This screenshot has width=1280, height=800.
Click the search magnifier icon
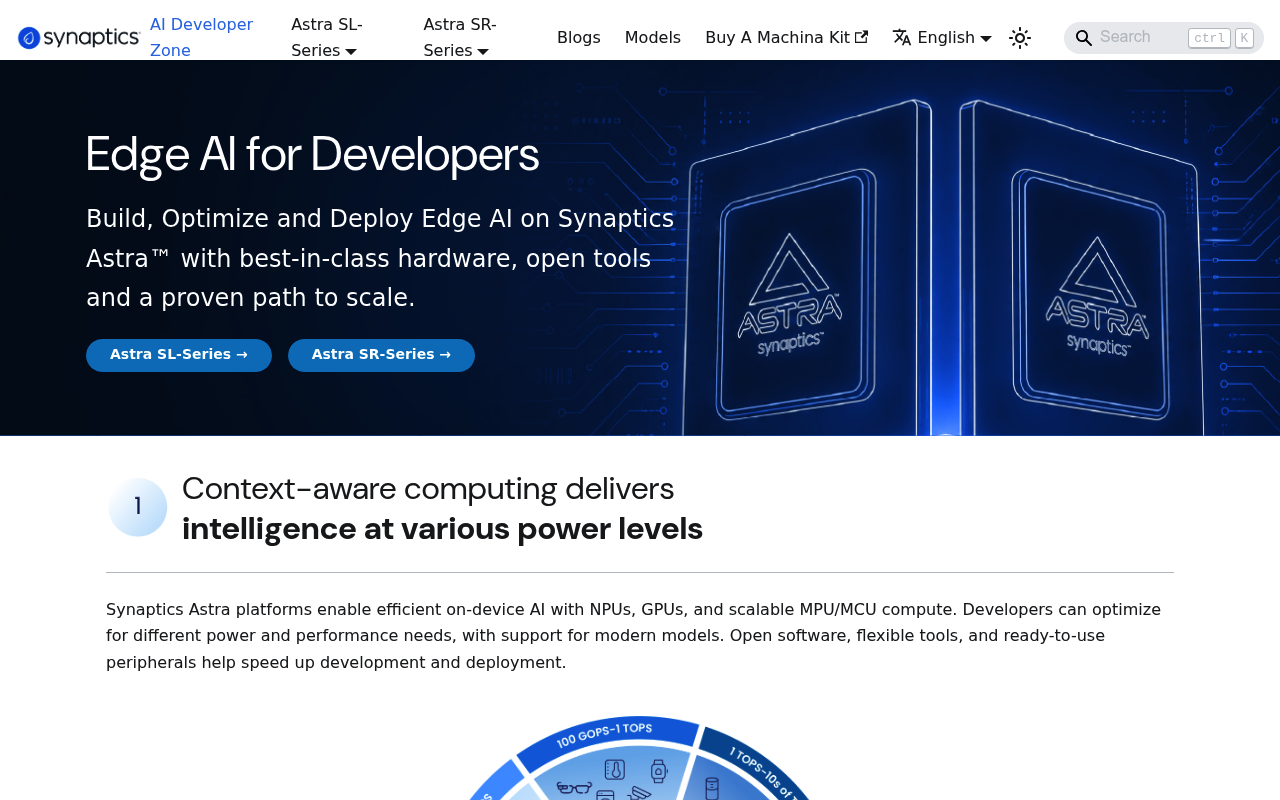click(x=1084, y=38)
